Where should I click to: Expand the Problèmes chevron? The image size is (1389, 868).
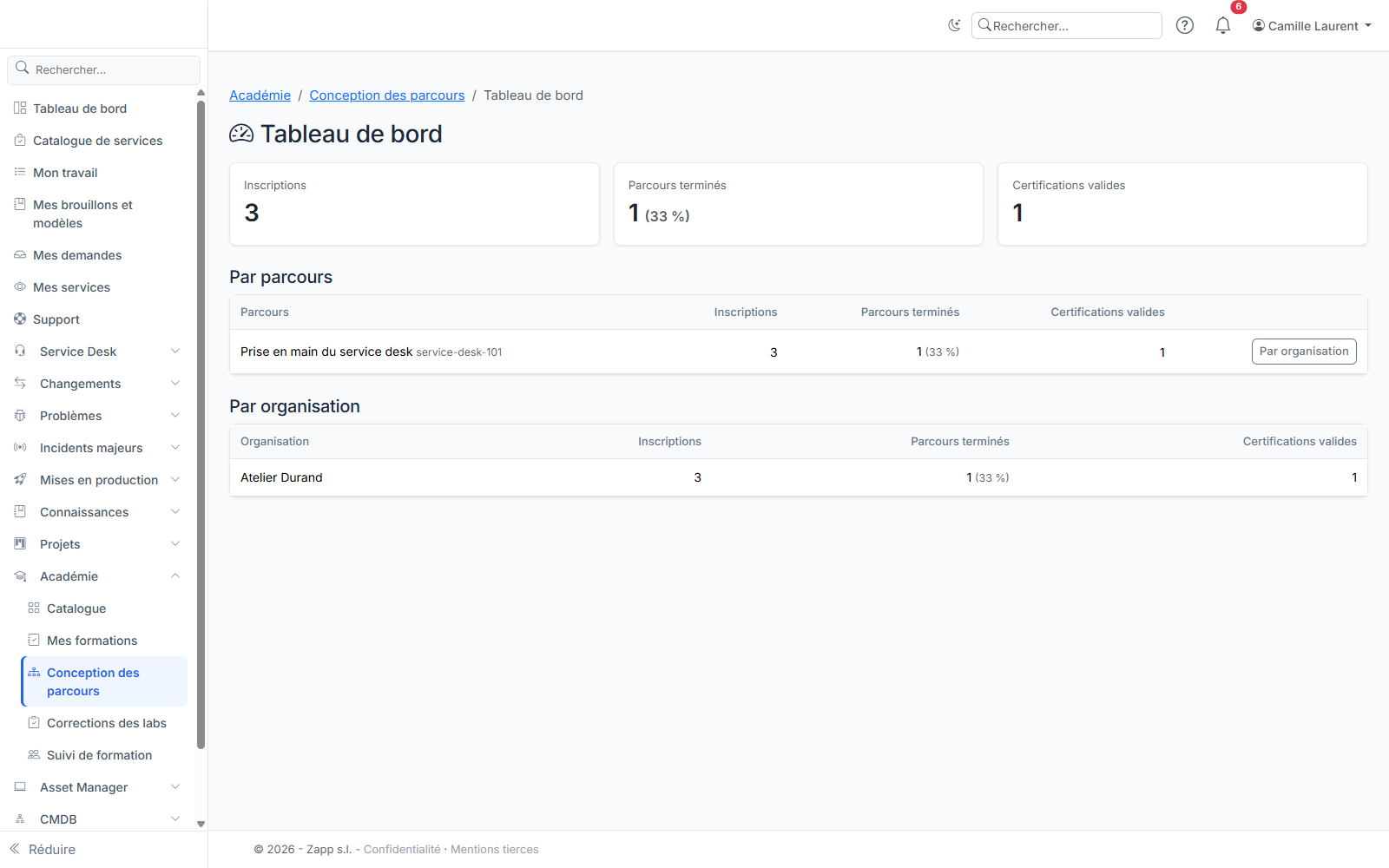click(175, 415)
